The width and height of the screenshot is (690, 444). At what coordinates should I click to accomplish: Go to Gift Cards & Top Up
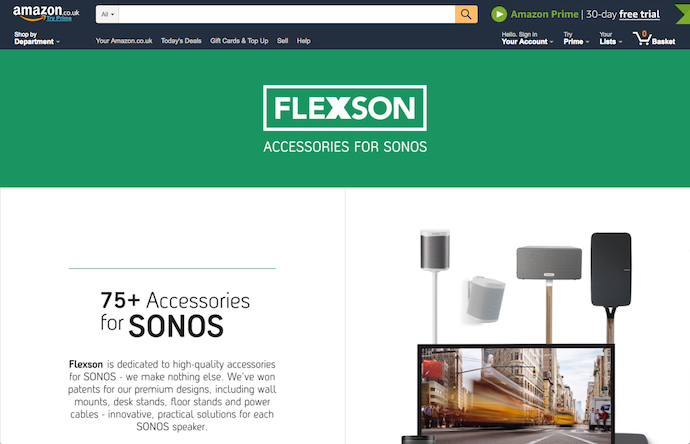pos(239,41)
